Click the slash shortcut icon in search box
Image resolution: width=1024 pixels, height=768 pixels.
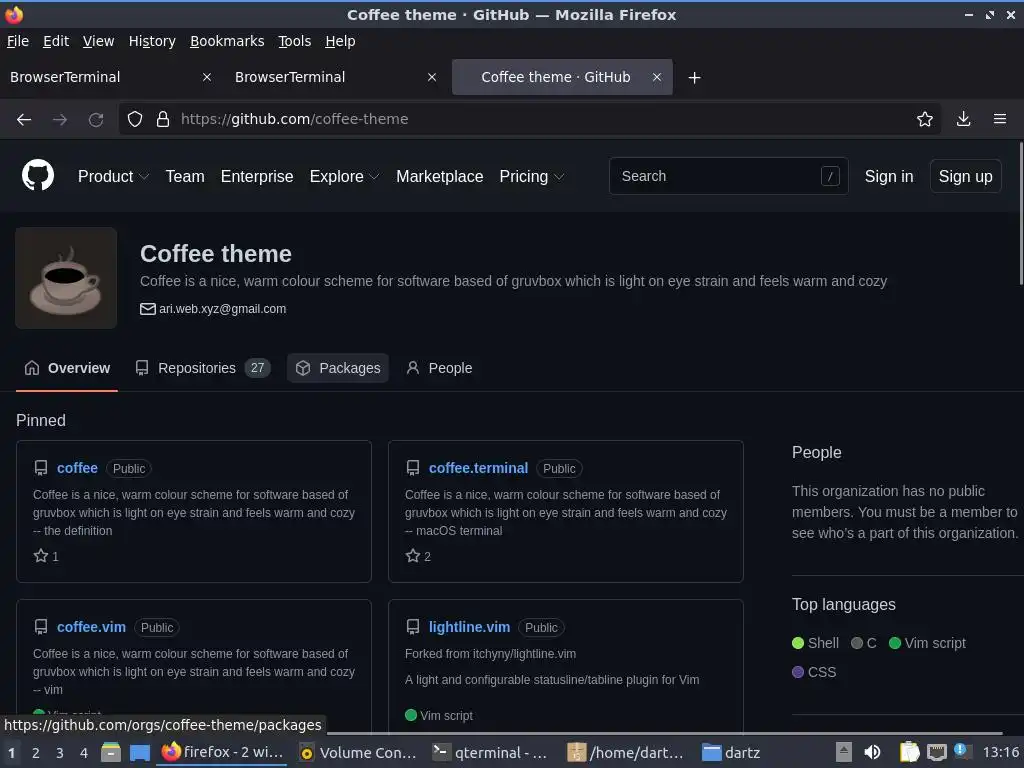click(830, 176)
